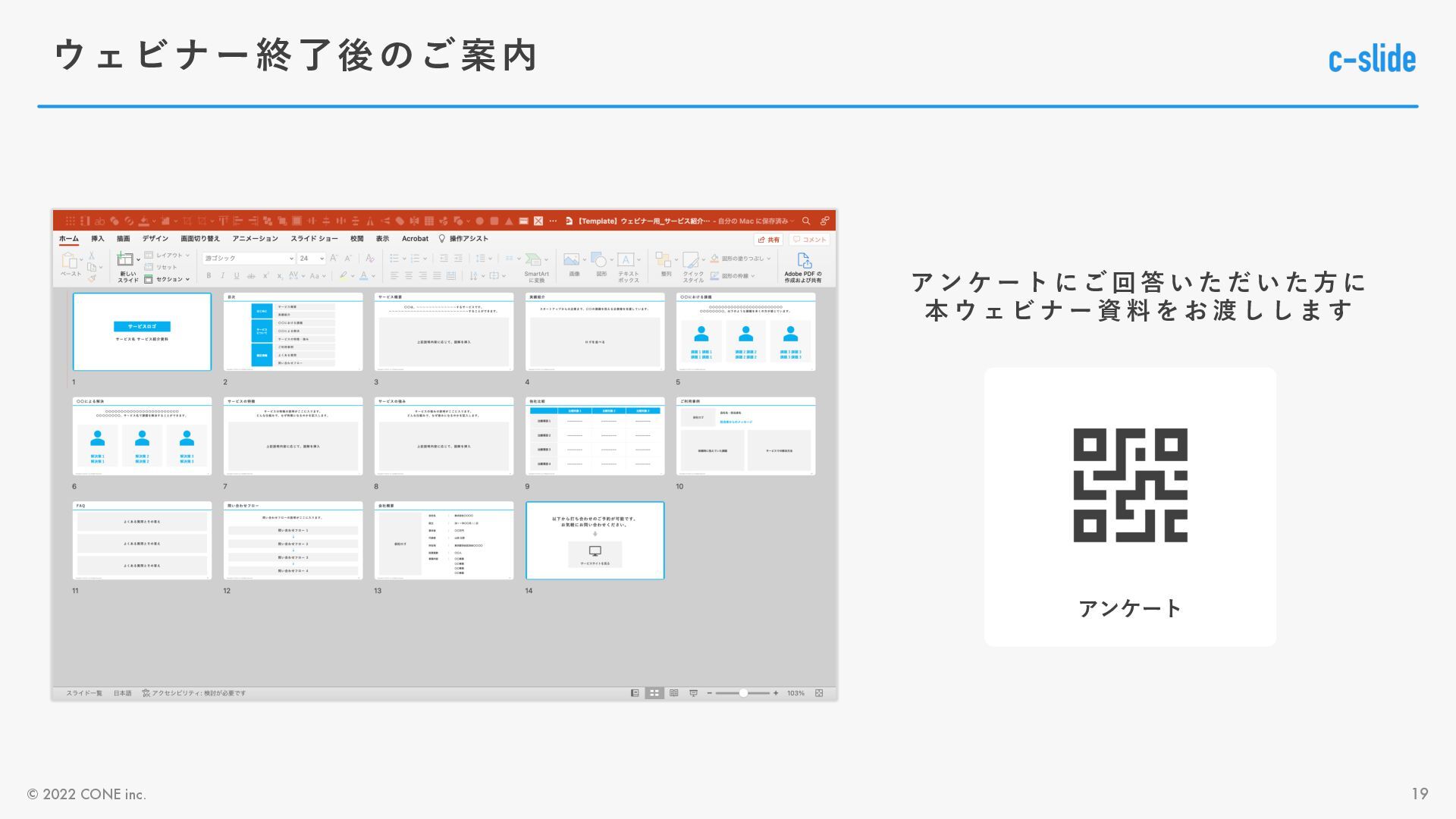The image size is (1456, 819).
Task: Open the font name dropdown
Action: coord(291,259)
